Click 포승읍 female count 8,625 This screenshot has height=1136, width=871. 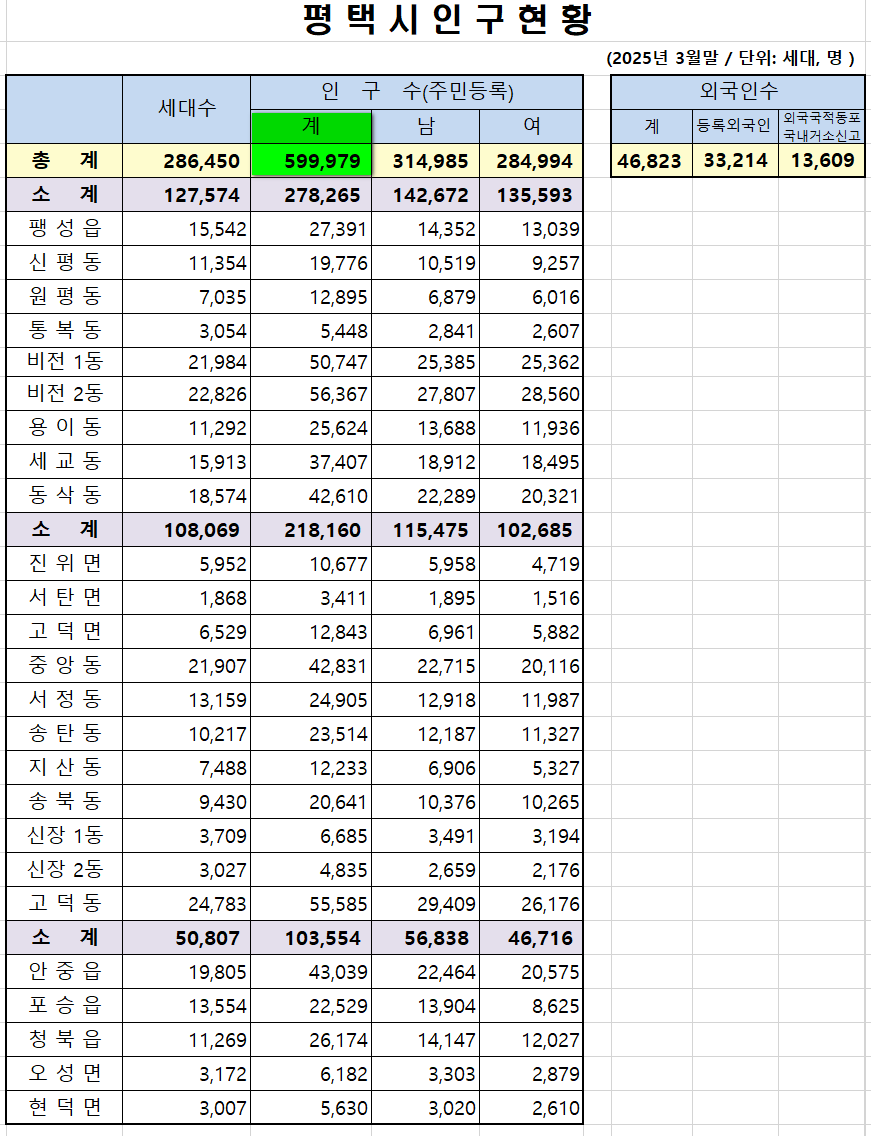pyautogui.click(x=531, y=1006)
